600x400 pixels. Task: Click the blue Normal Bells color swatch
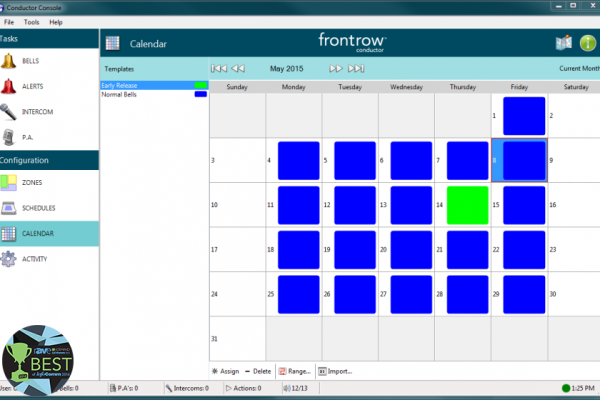tap(201, 94)
